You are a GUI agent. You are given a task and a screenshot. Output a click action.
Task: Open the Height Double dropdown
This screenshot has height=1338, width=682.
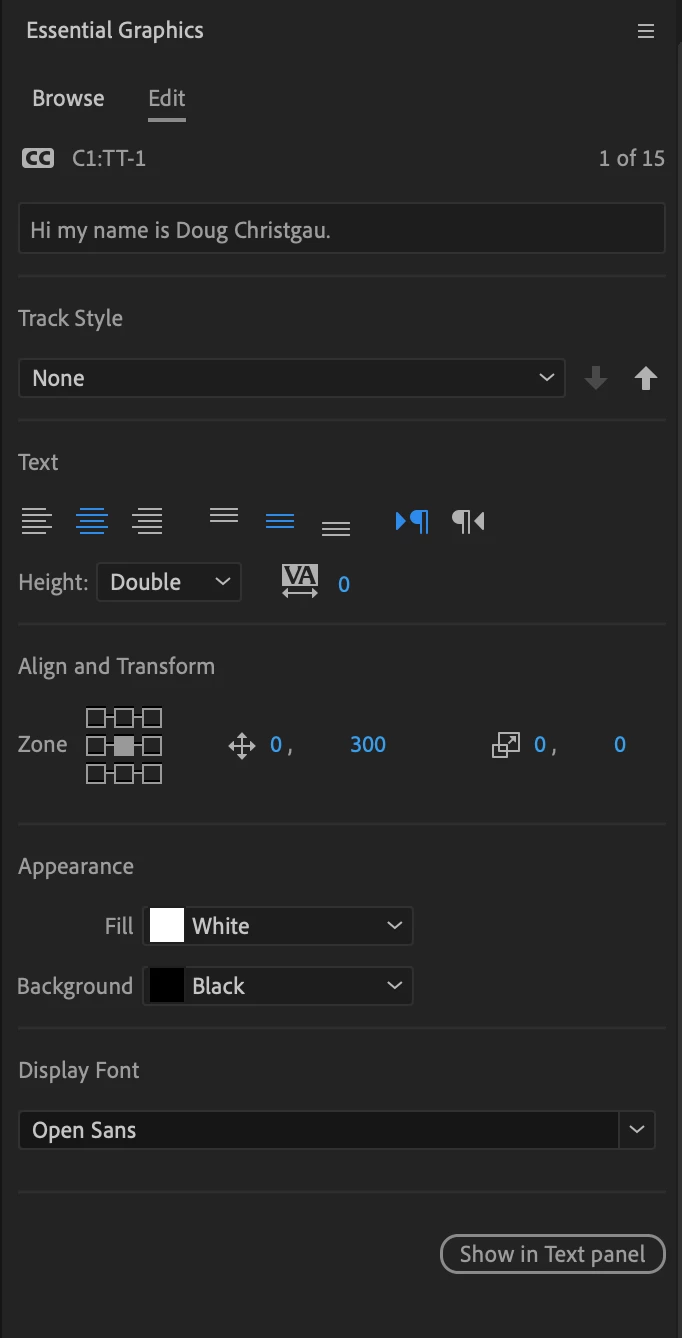click(x=169, y=582)
